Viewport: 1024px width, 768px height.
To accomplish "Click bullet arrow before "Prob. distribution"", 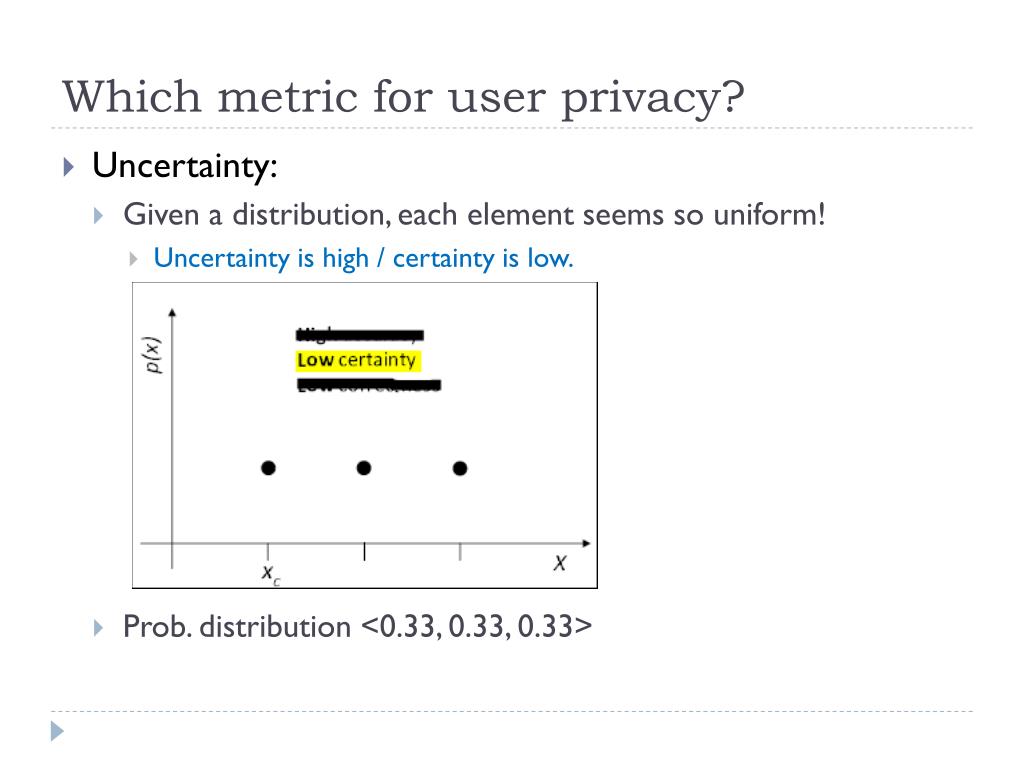I will point(99,628).
